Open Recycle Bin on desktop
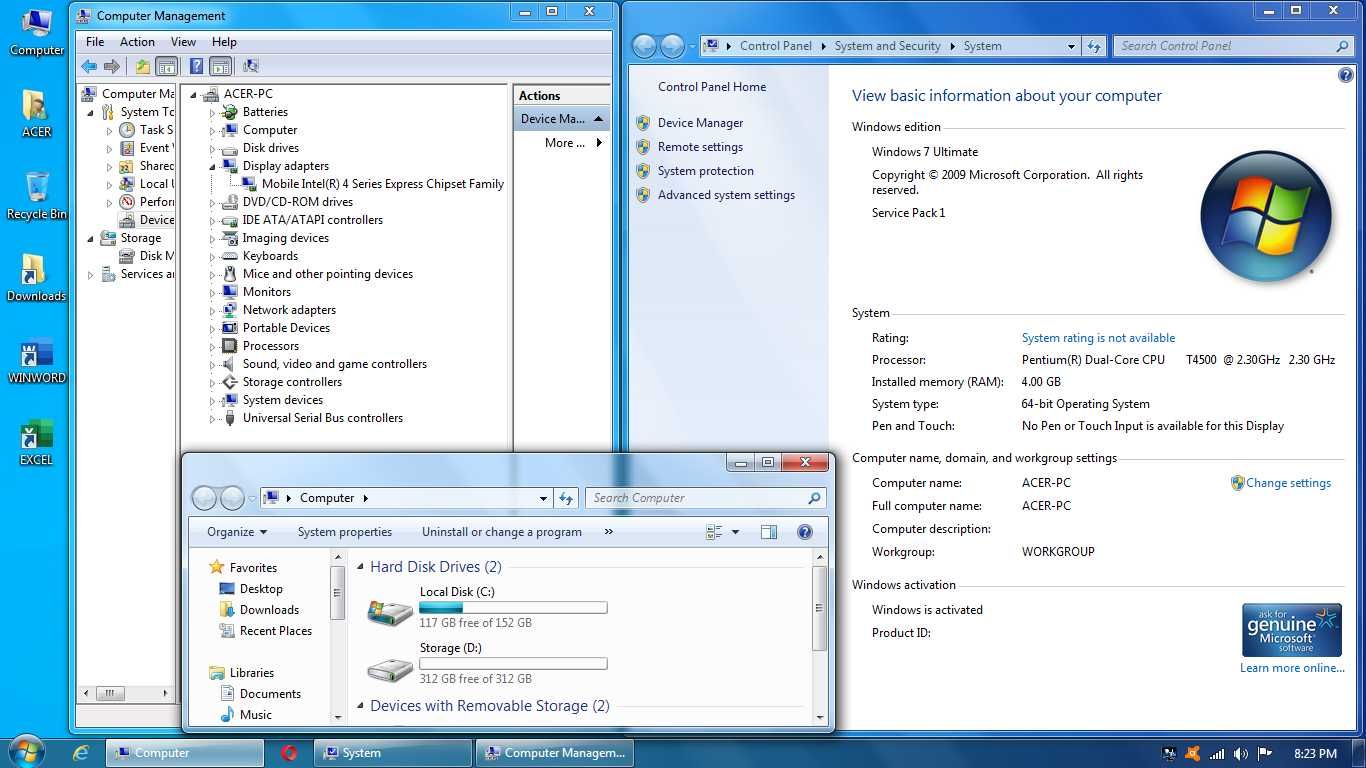This screenshot has height=768, width=1366. click(x=37, y=196)
